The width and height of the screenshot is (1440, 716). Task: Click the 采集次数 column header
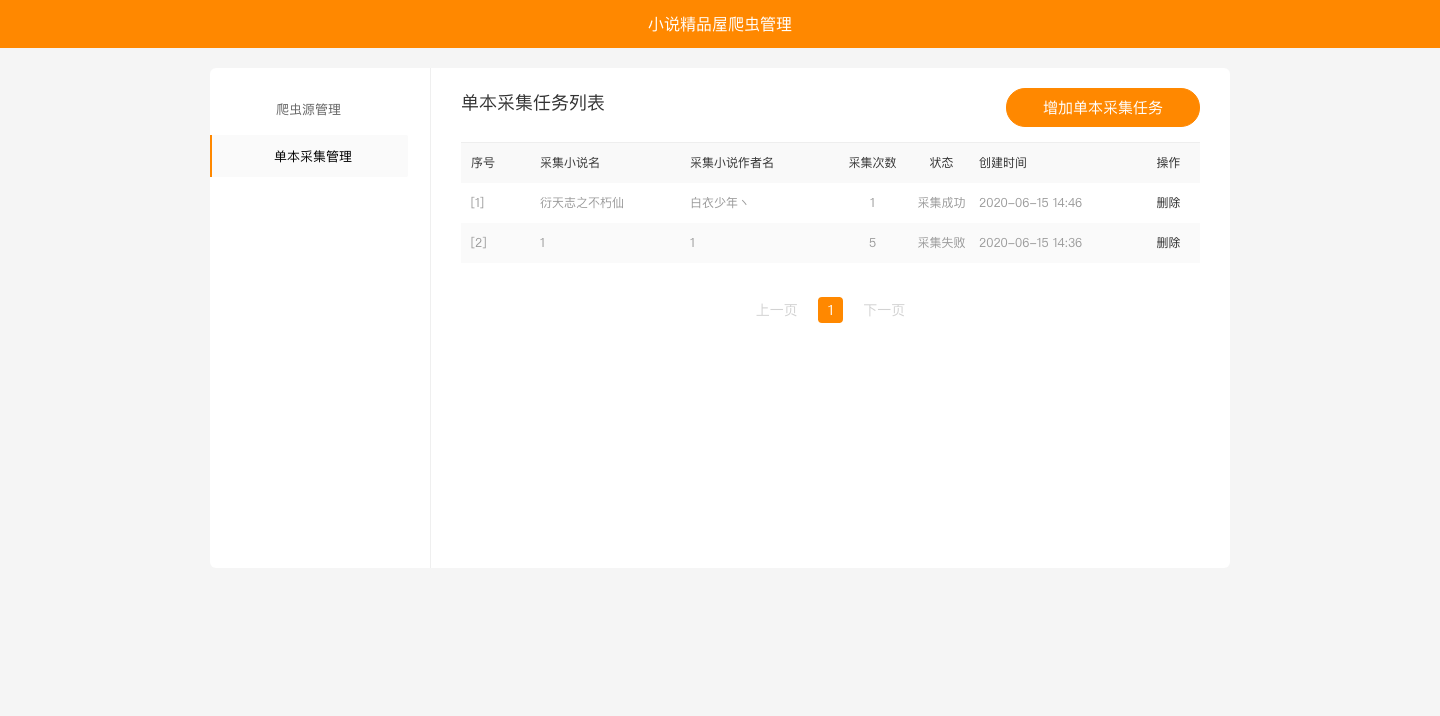[872, 162]
